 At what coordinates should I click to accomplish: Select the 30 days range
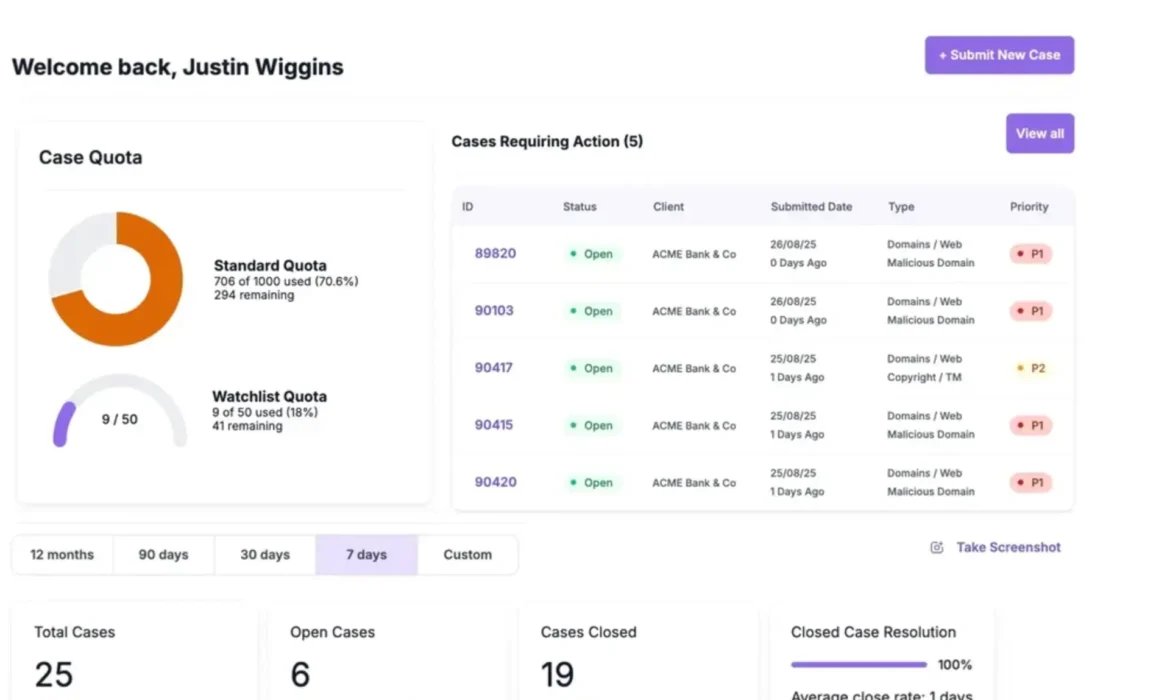coord(264,554)
